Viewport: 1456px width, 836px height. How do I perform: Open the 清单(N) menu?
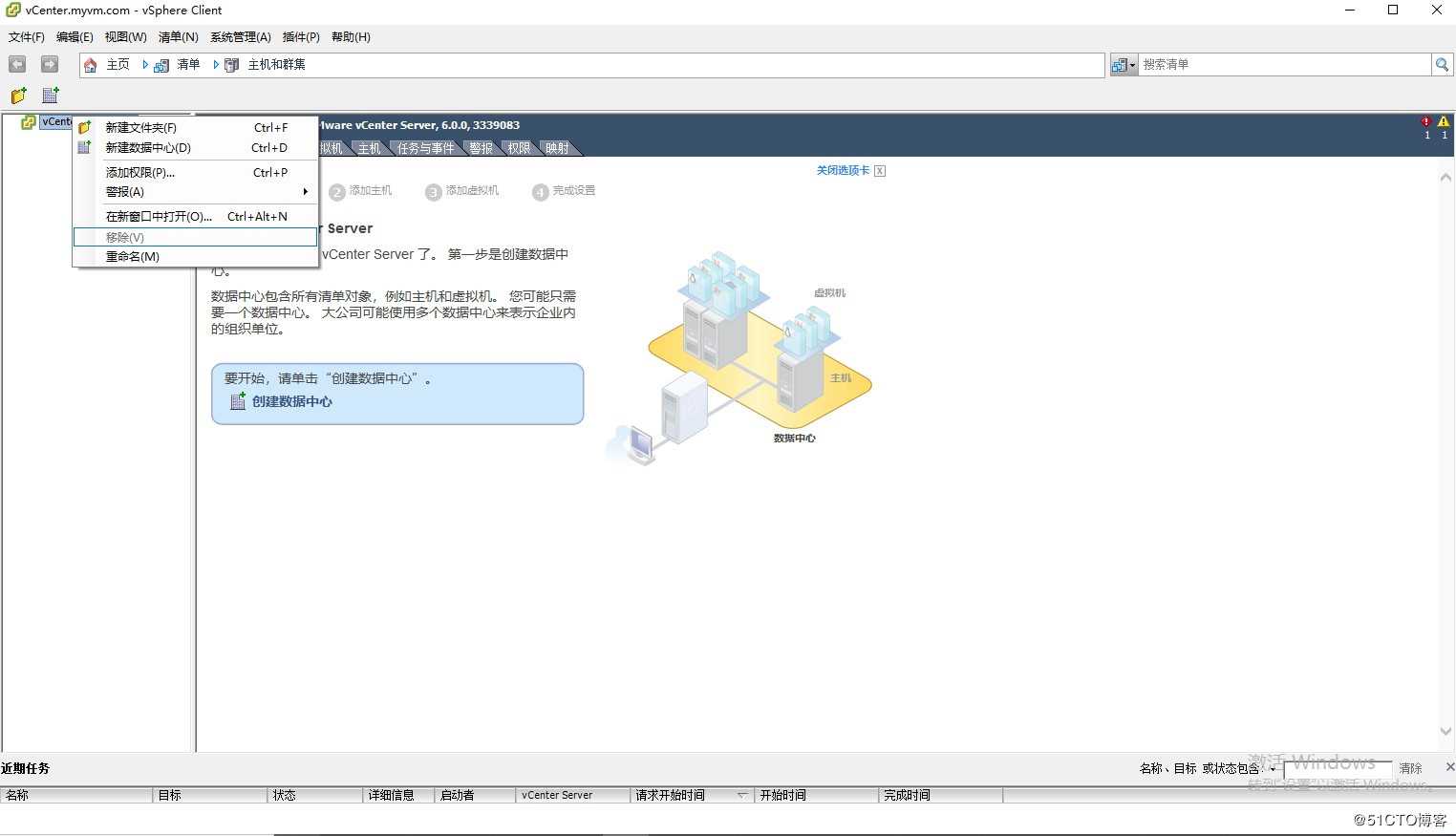(x=179, y=37)
